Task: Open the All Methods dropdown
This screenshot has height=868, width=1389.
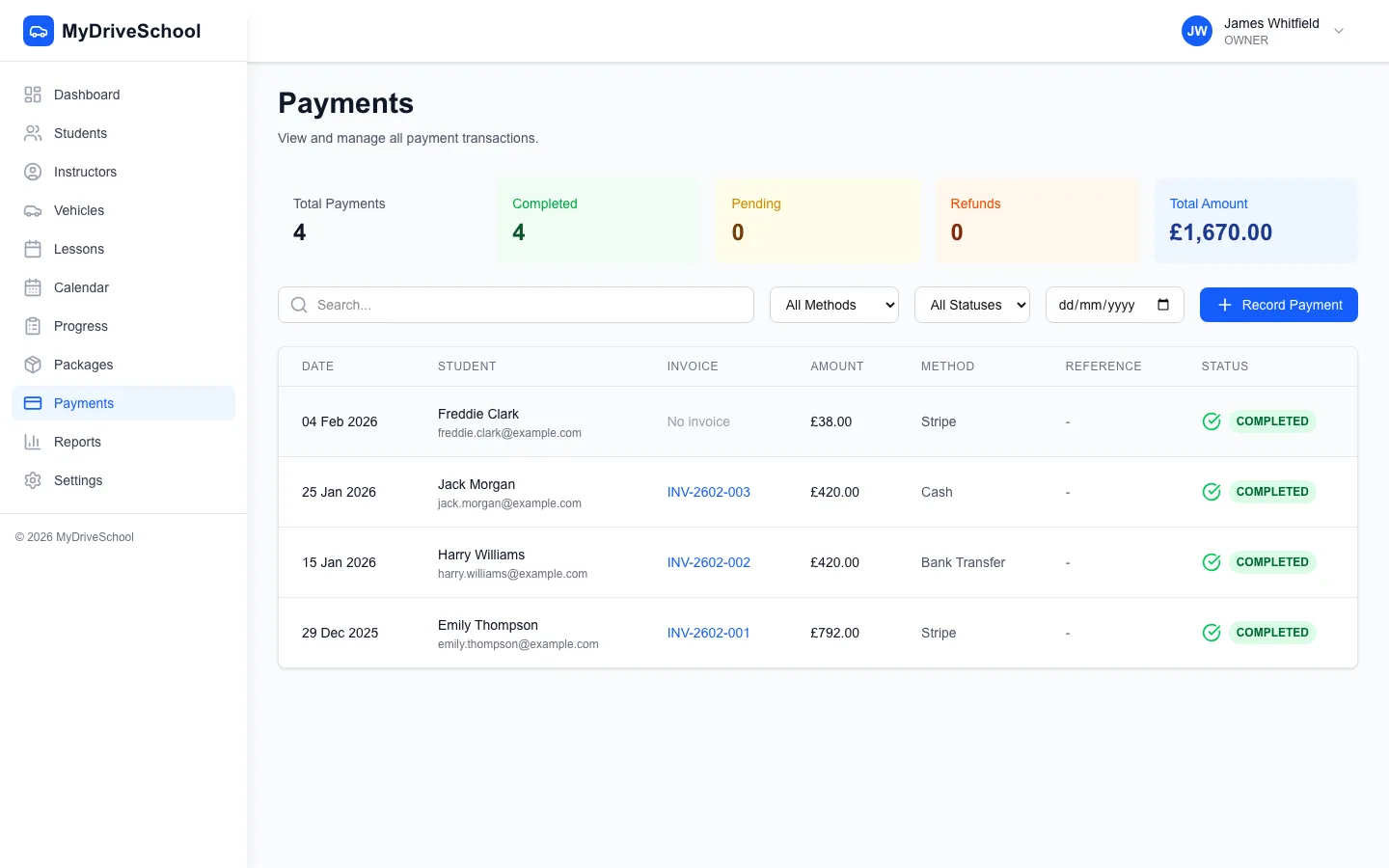Action: [x=833, y=305]
